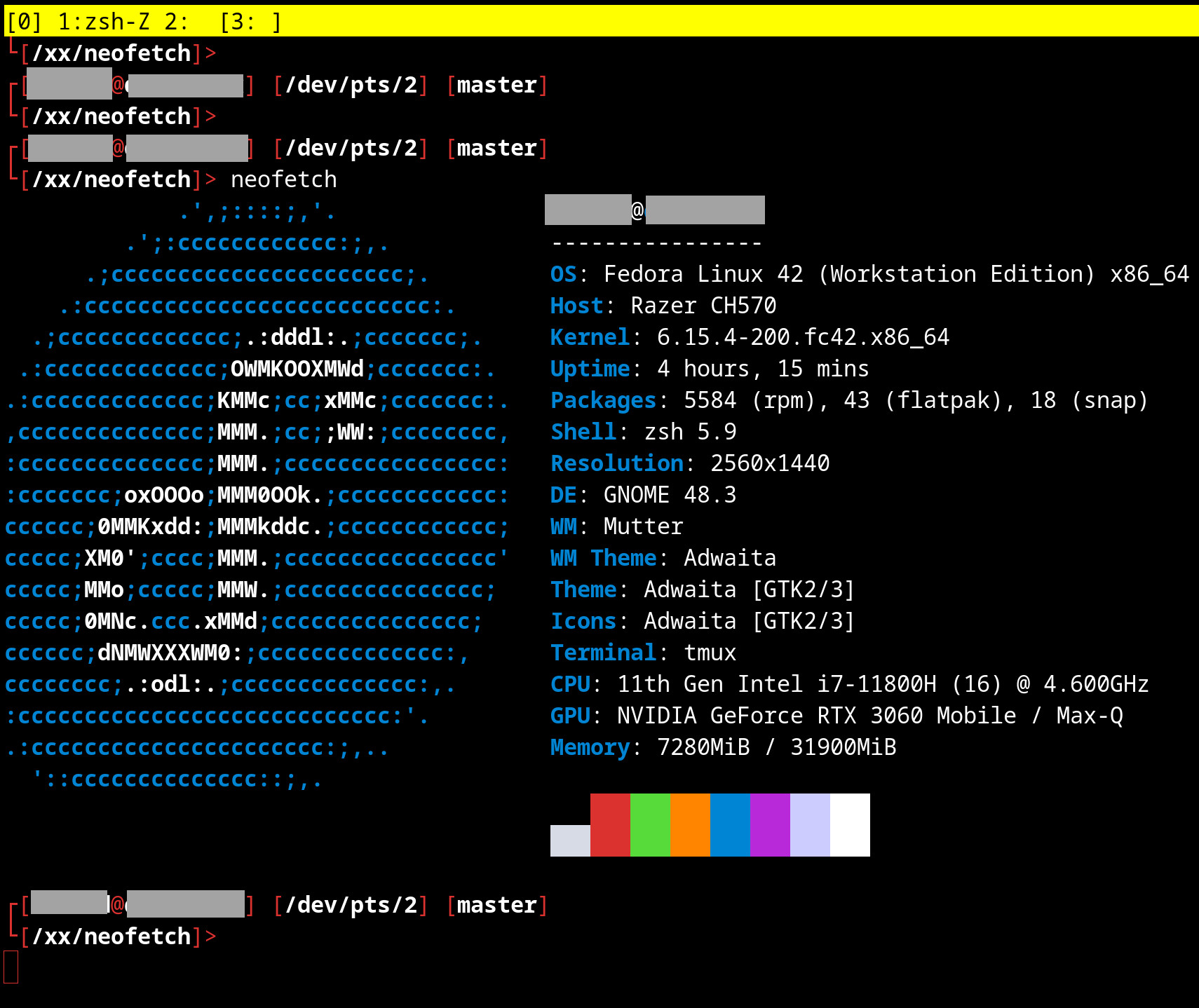Select tmux window tab 3
This screenshot has height=1008, width=1199.
click(250, 22)
